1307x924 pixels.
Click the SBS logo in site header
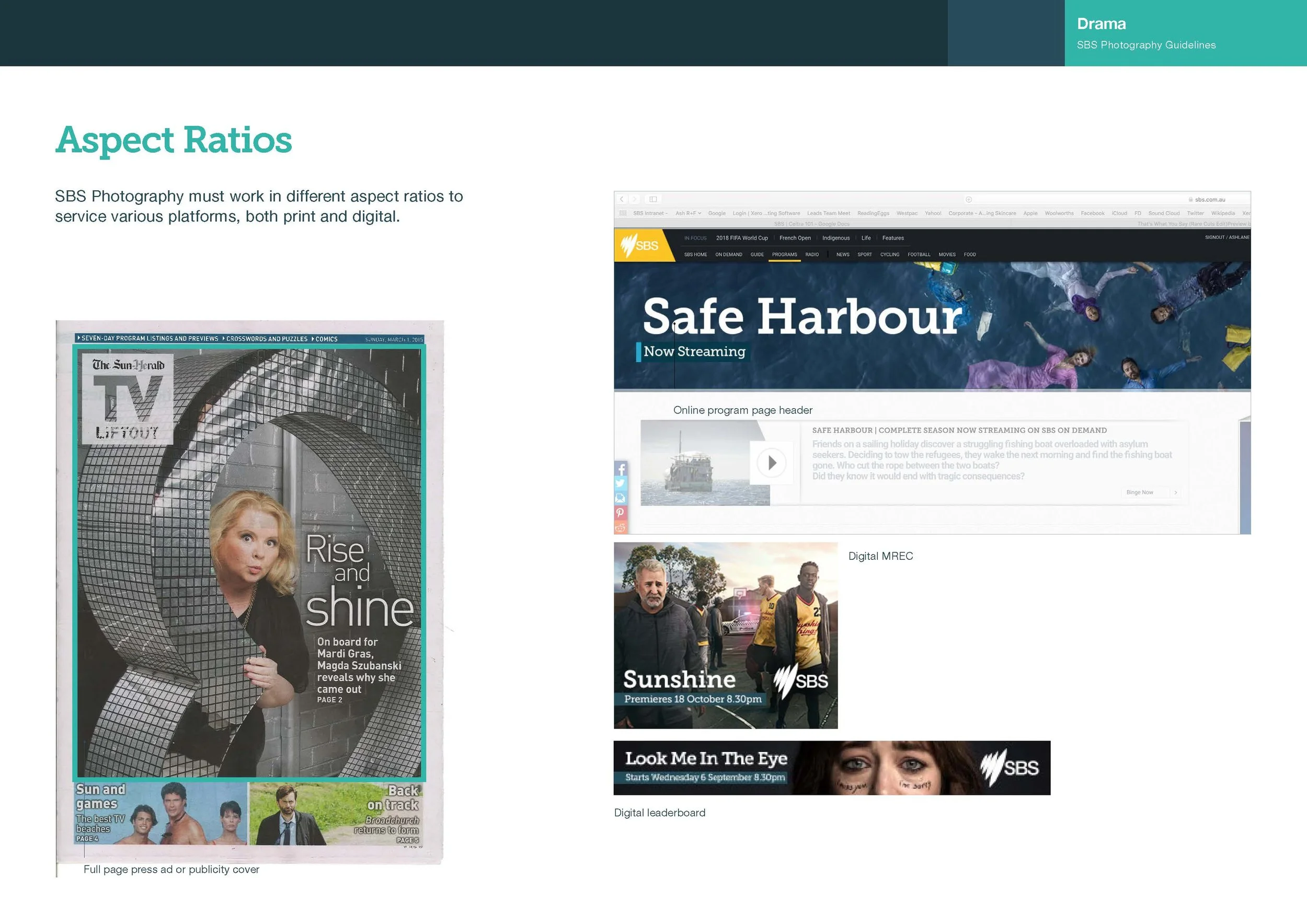tap(640, 246)
